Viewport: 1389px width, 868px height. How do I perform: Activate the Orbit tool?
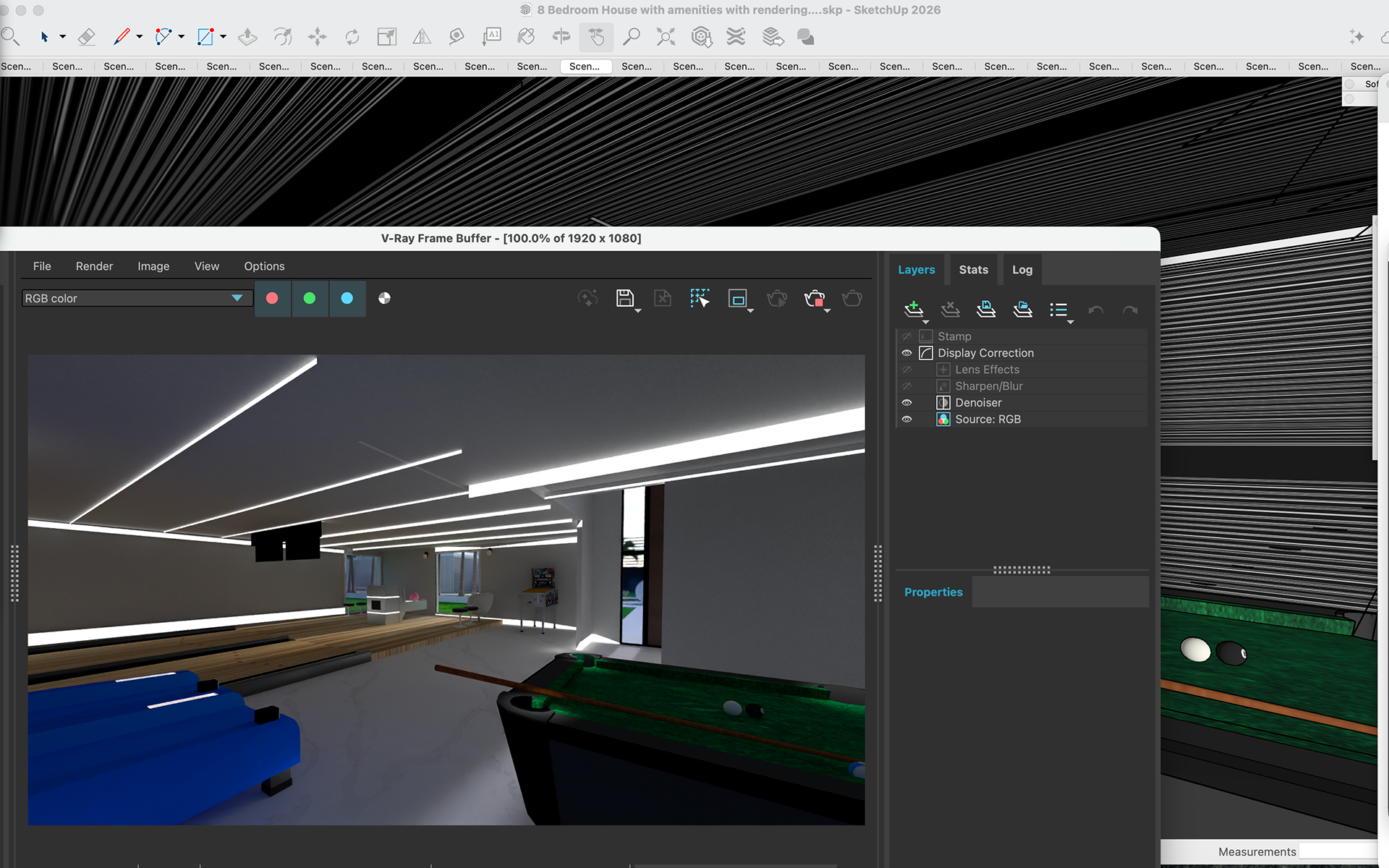[561, 37]
